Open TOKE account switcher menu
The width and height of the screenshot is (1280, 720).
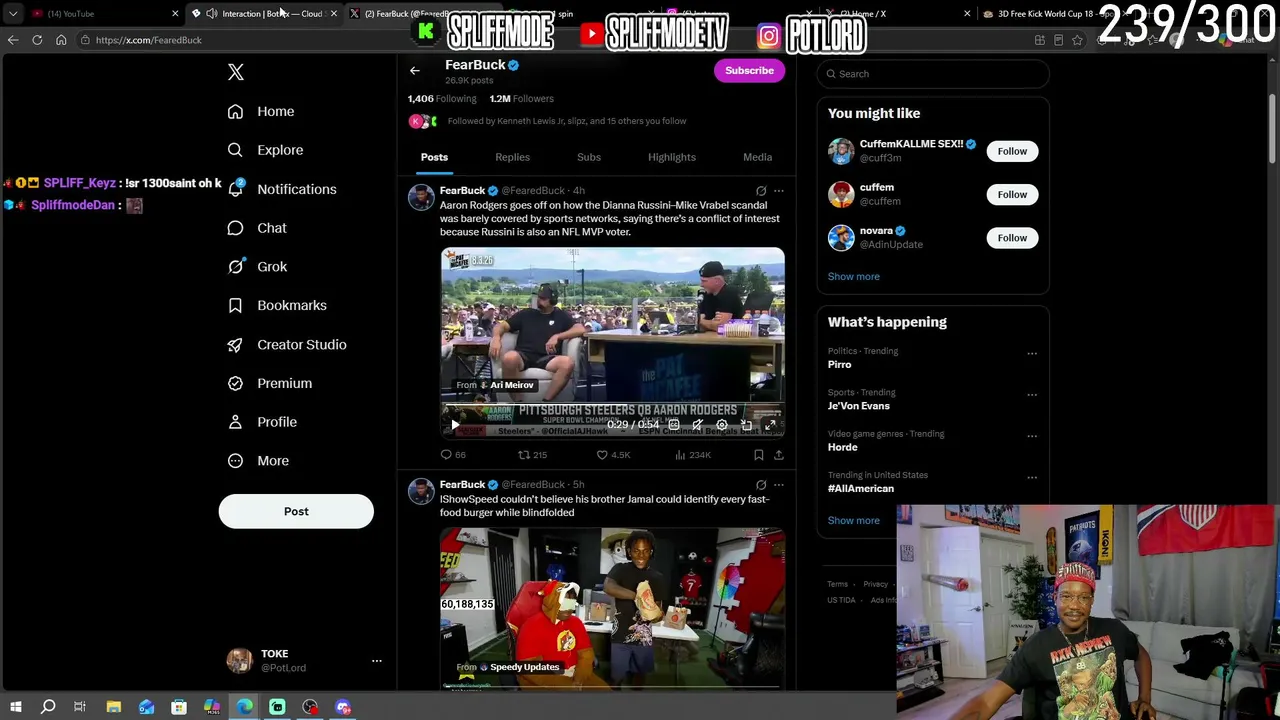pos(304,661)
